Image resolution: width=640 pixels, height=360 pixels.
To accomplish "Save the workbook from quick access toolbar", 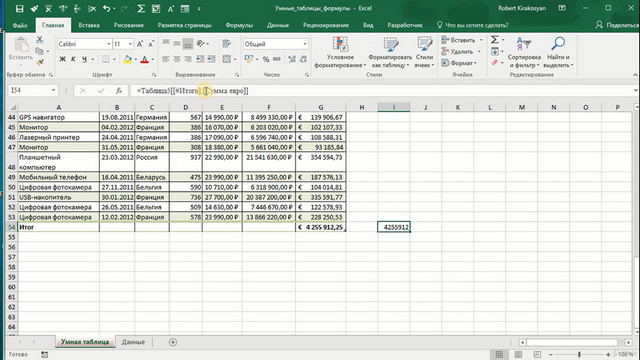I will coord(19,9).
